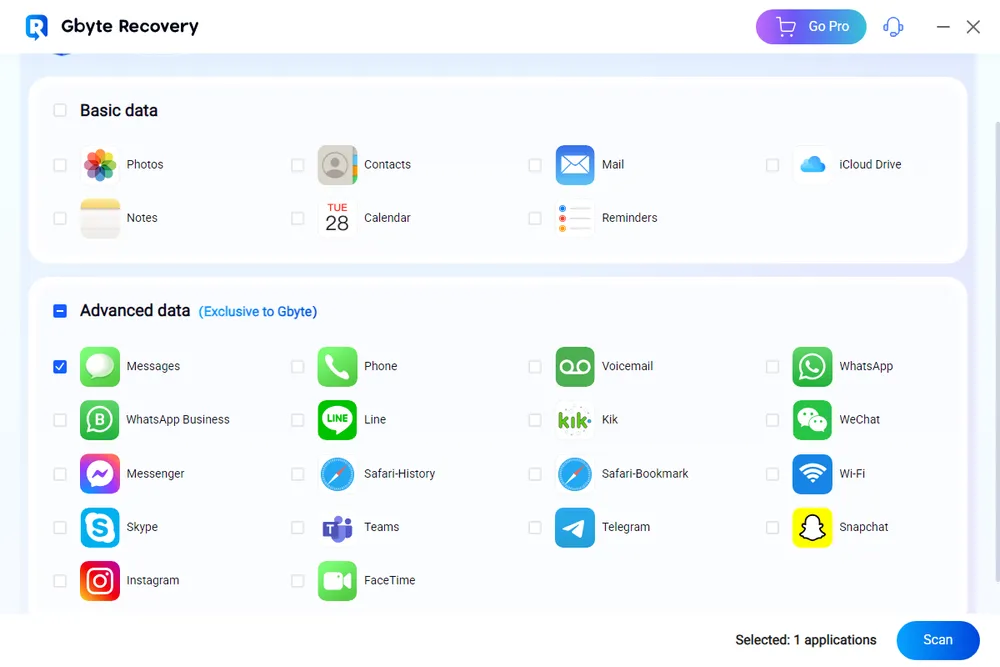Check the Wi-Fi checkbox

(x=772, y=474)
